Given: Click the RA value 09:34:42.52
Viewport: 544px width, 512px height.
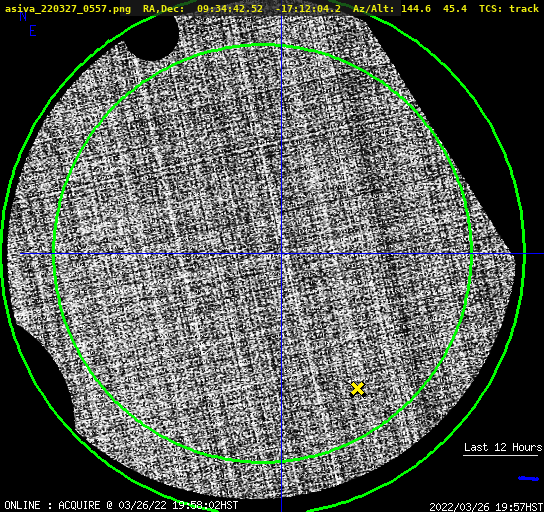Looking at the screenshot, I should tap(230, 8).
